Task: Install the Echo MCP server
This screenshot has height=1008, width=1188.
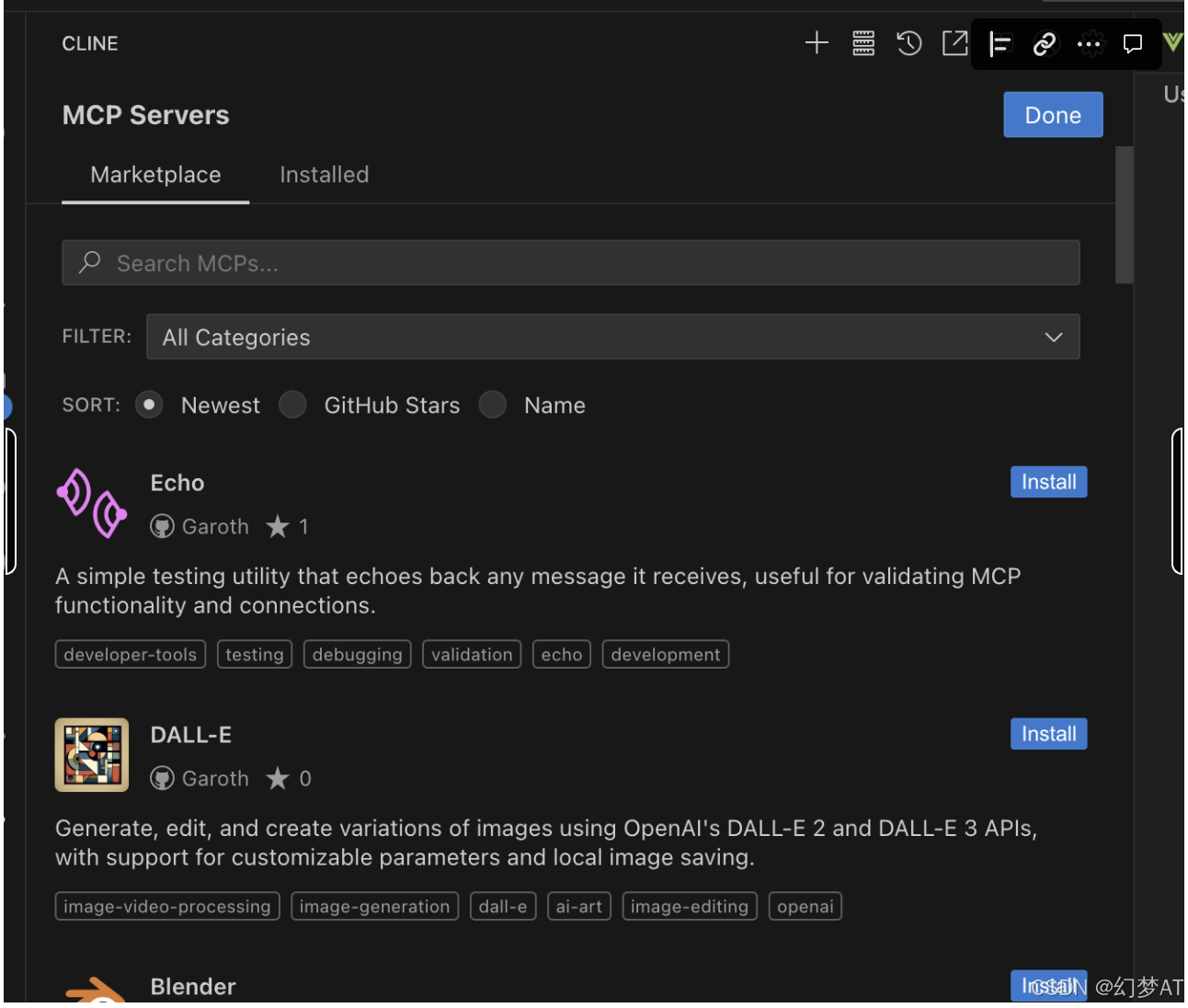Action: tap(1049, 482)
